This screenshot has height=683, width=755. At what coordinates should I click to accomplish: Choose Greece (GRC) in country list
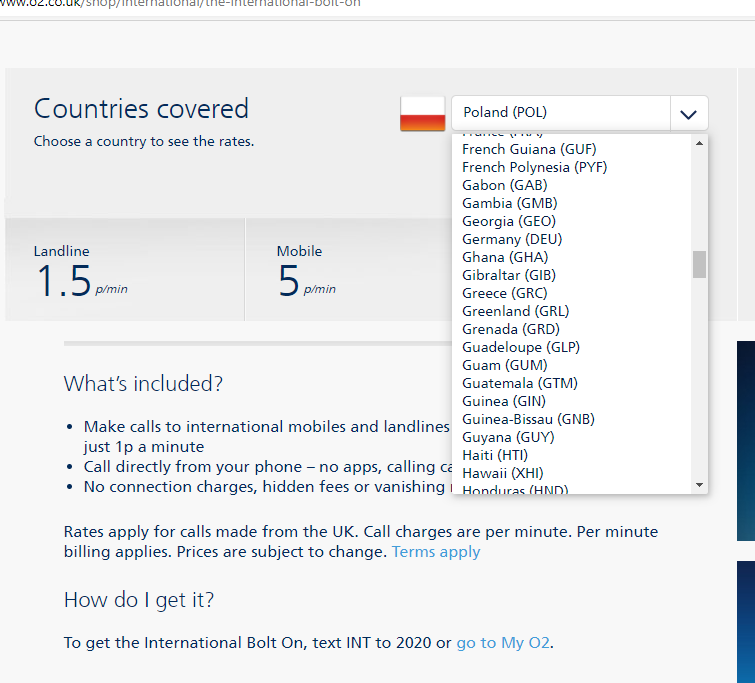(x=504, y=293)
